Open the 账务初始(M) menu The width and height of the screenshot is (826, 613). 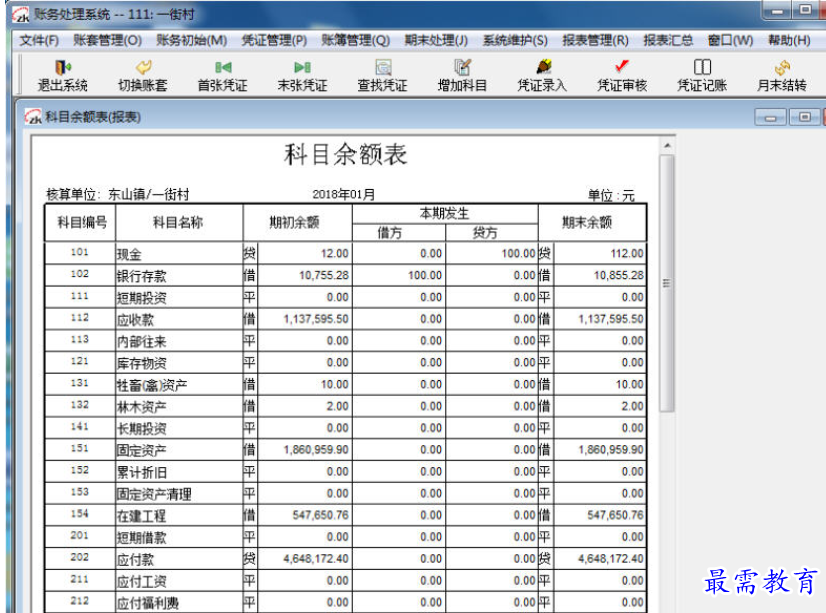coord(192,41)
